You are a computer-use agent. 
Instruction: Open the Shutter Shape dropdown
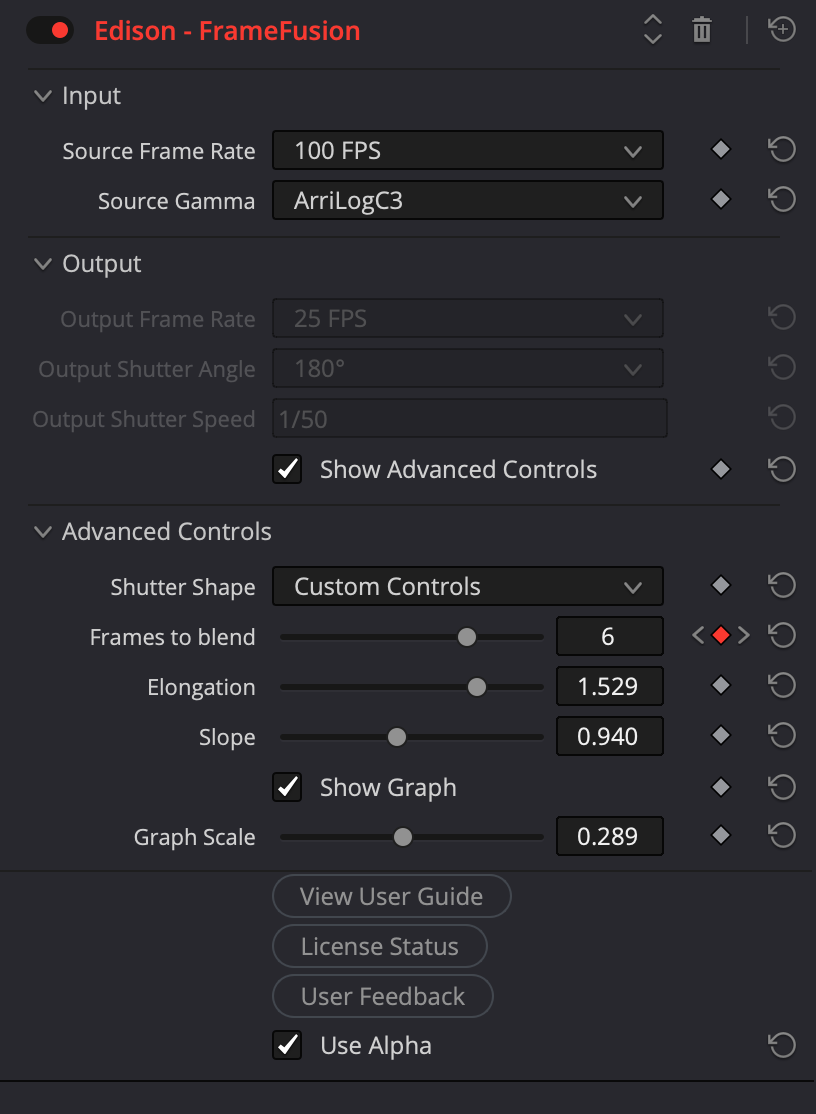tap(467, 587)
